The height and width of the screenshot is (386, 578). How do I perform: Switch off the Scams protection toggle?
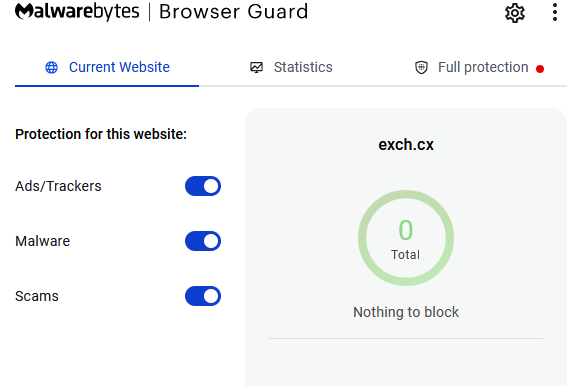[203, 296]
